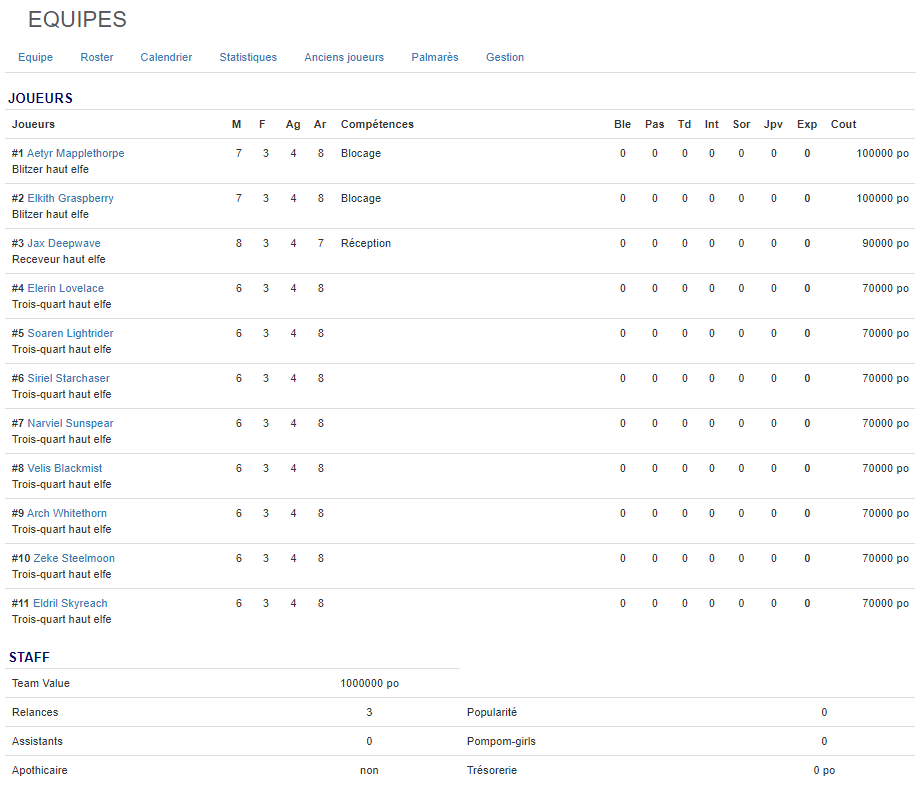Select Zeke Steelmoon from the roster
This screenshot has width=921, height=785.
click(x=74, y=559)
